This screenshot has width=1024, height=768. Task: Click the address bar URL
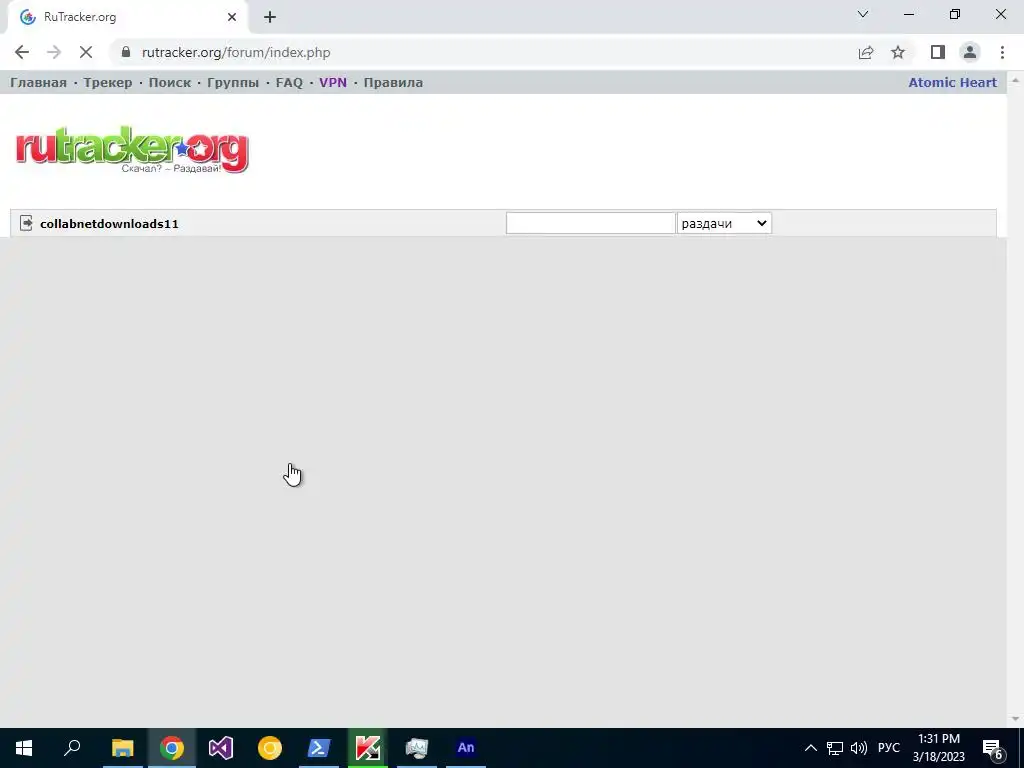pos(236,52)
